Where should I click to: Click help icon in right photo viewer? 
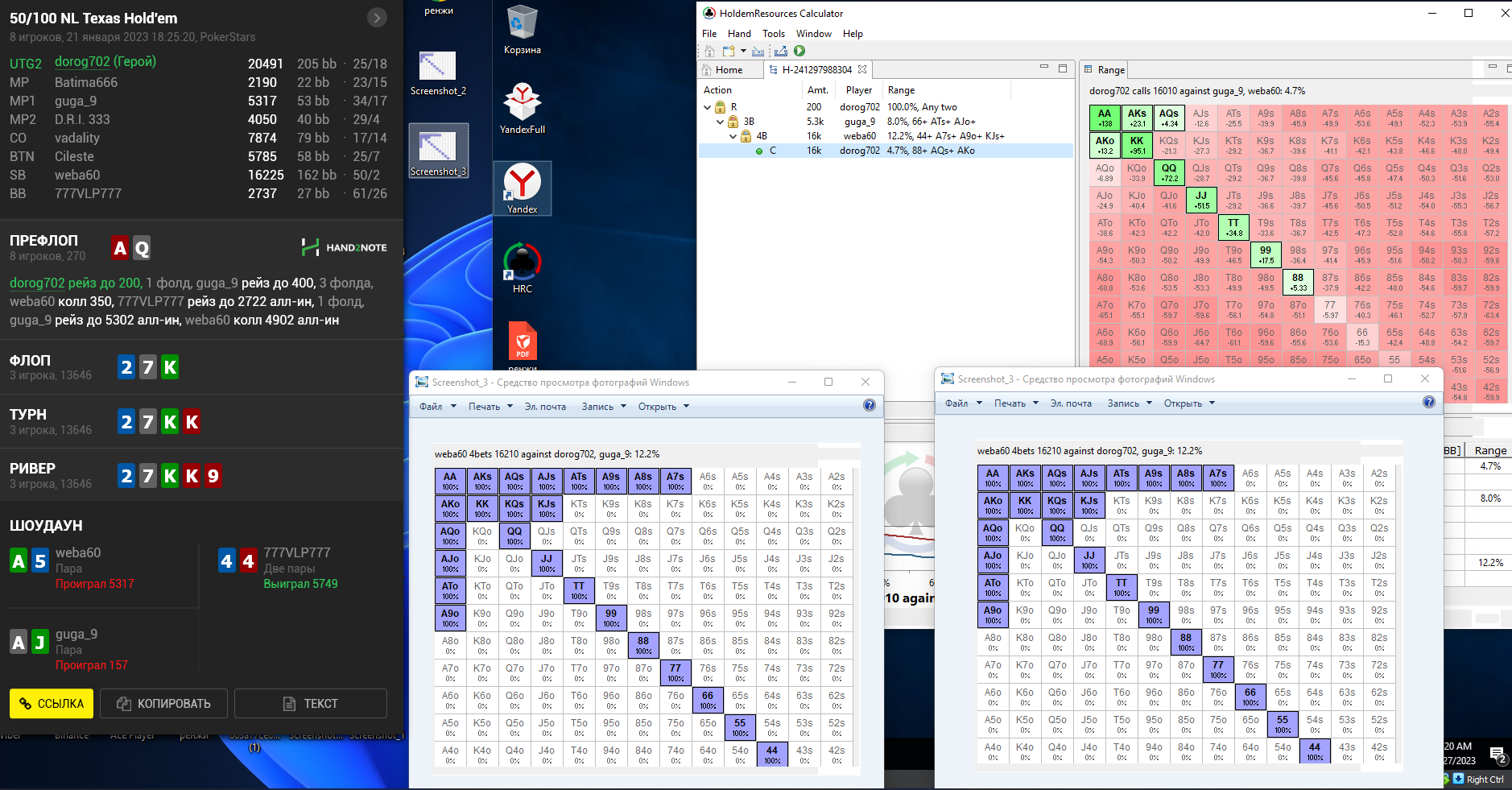1429,402
